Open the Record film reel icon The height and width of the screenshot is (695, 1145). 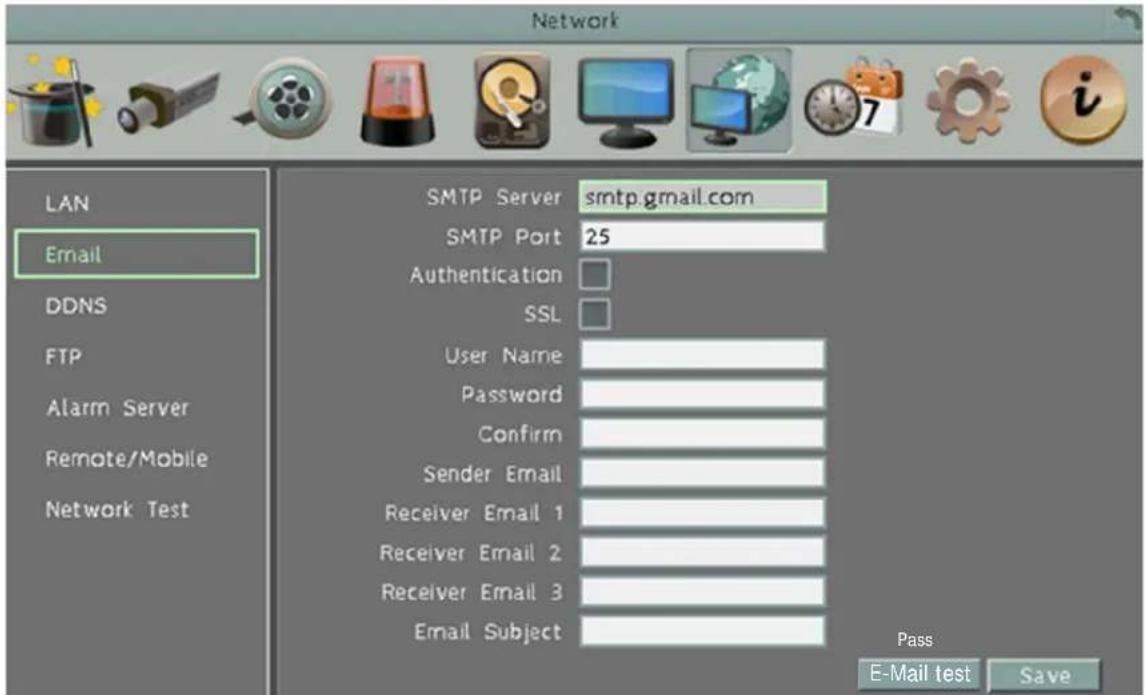285,101
